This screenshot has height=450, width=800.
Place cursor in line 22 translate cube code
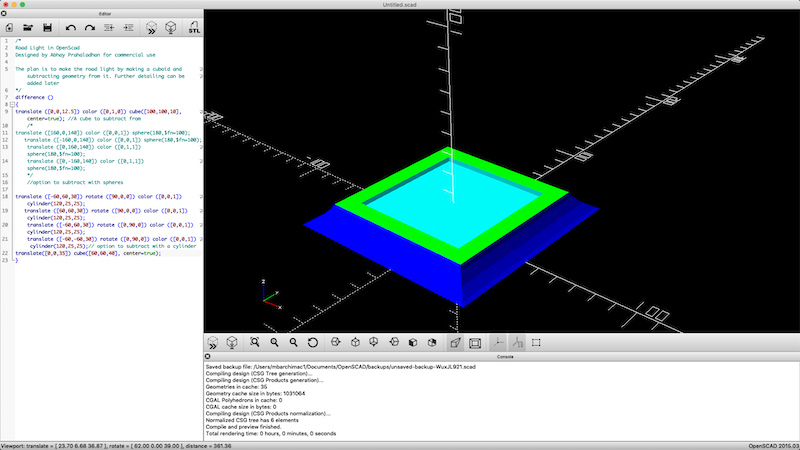click(x=88, y=253)
